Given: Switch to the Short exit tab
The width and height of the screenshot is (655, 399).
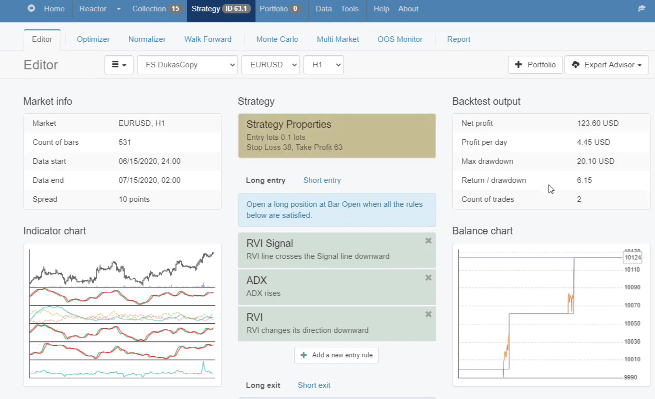Looking at the screenshot, I should tap(314, 385).
